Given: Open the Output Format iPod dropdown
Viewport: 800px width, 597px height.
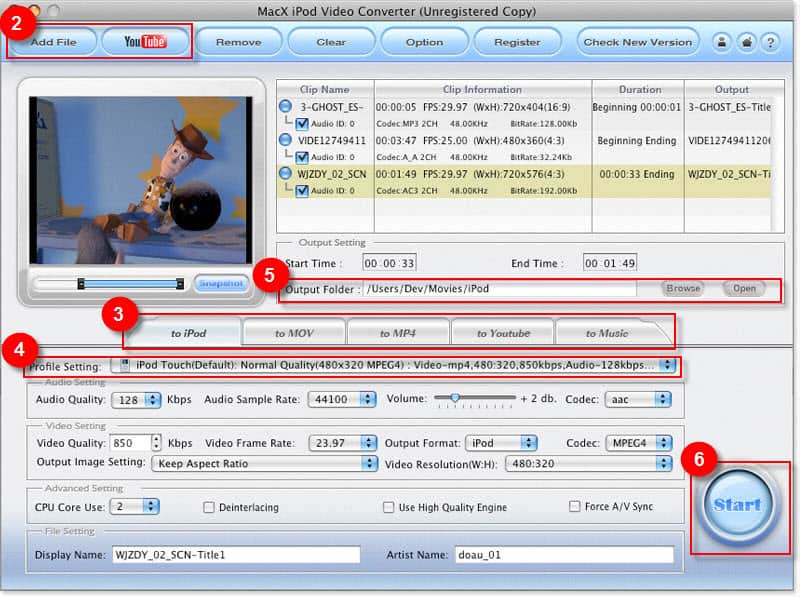Looking at the screenshot, I should [501, 443].
